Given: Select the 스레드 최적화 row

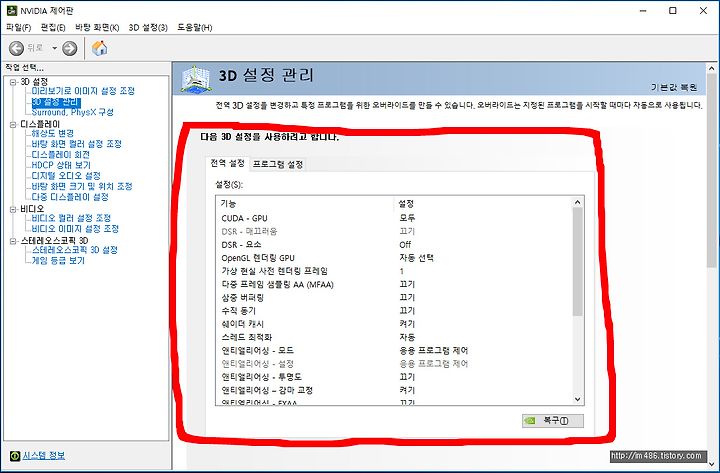Looking at the screenshot, I should click(394, 338).
